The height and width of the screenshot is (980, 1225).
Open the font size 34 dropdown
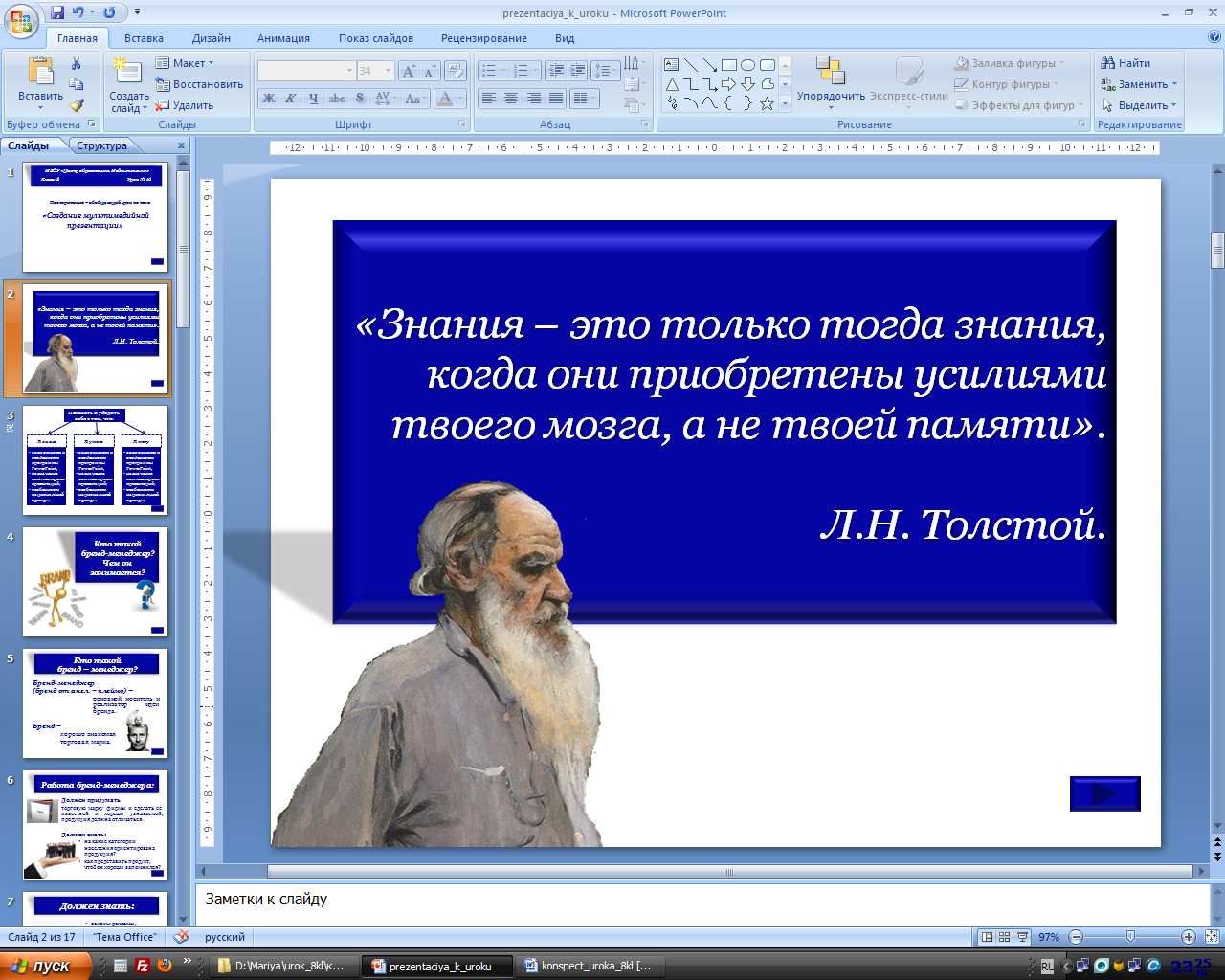tap(387, 71)
